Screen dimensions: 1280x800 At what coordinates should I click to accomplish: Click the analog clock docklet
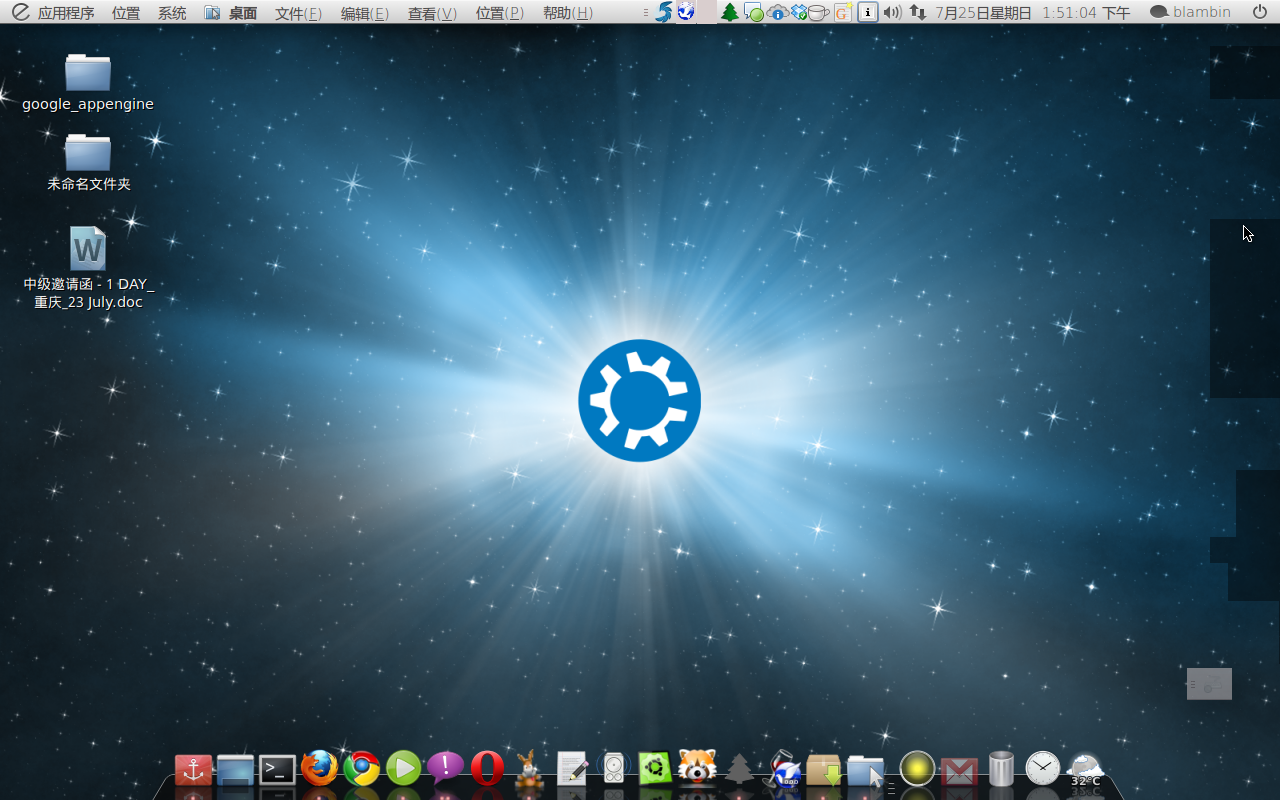click(x=1043, y=768)
